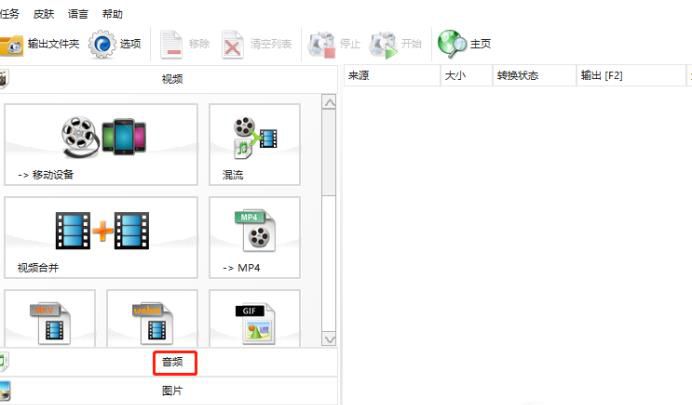Select the WebM video format tile
Image resolution: width=692 pixels, height=405 pixels.
point(152,320)
